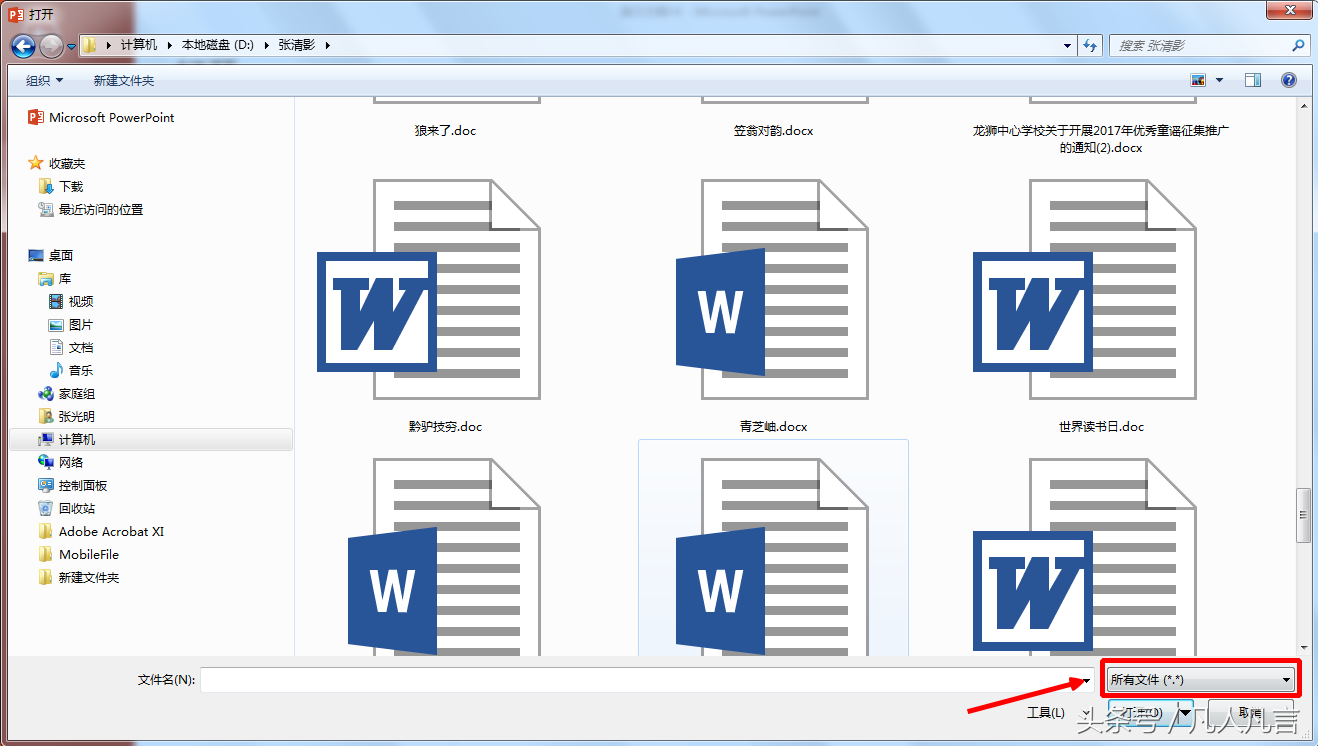Open the 文件名 history dropdown arrow
This screenshot has width=1318, height=746.
(1086, 680)
